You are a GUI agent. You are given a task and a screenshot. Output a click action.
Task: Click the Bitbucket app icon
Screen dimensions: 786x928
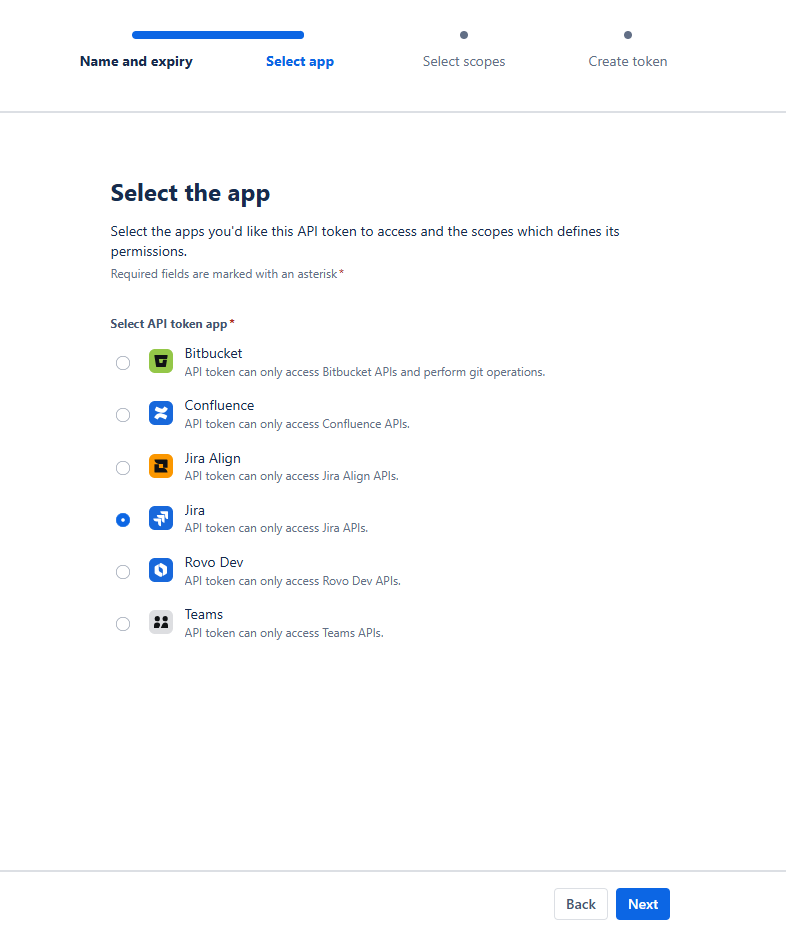(161, 362)
